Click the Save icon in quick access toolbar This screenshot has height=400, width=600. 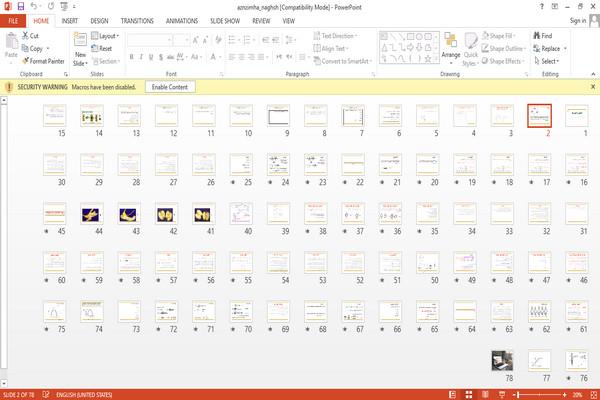tap(21, 7)
